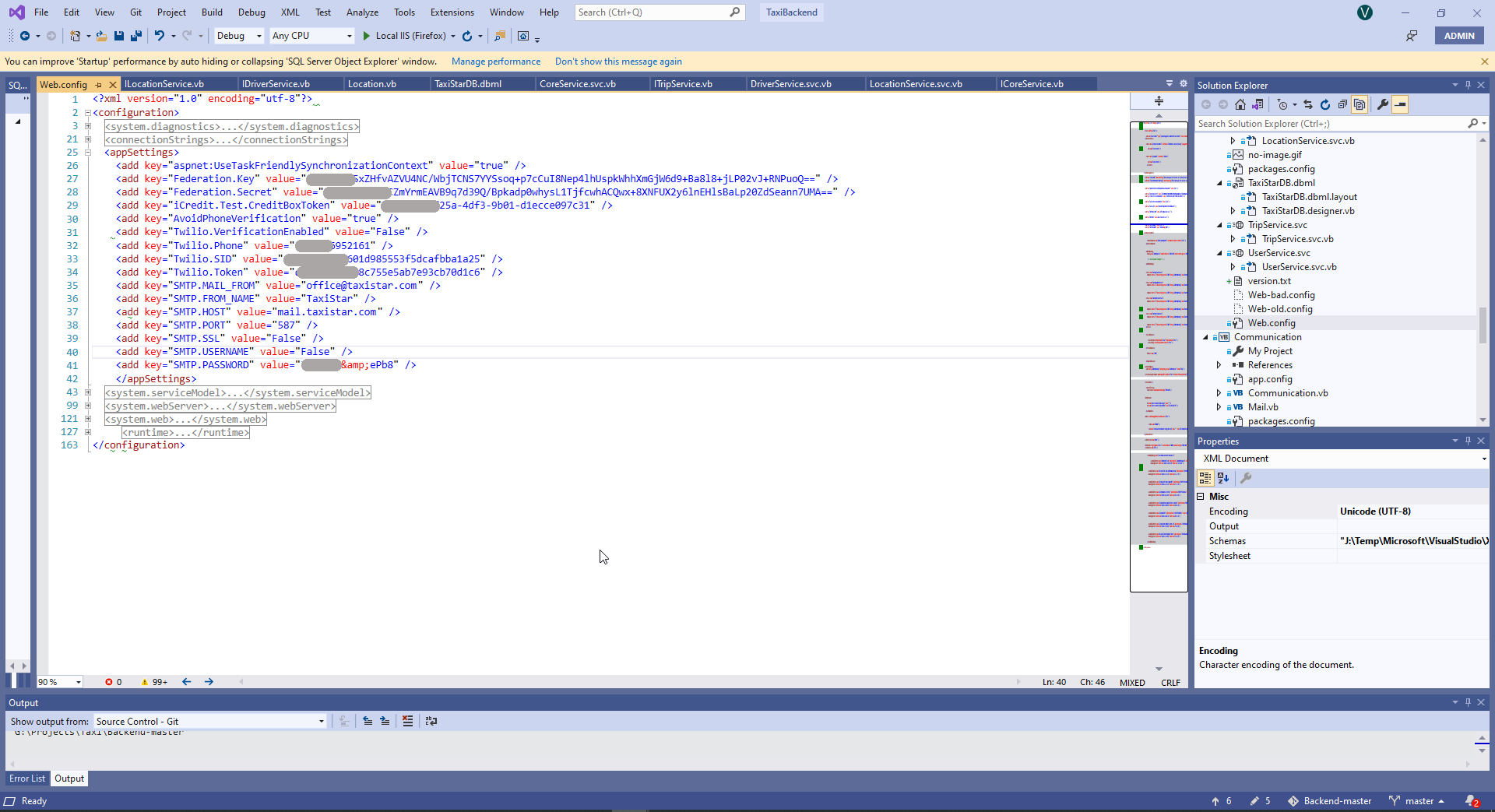Viewport: 1495px width, 812px height.
Task: Expand the collapsed system.serviceModel section
Action: pyautogui.click(x=88, y=392)
